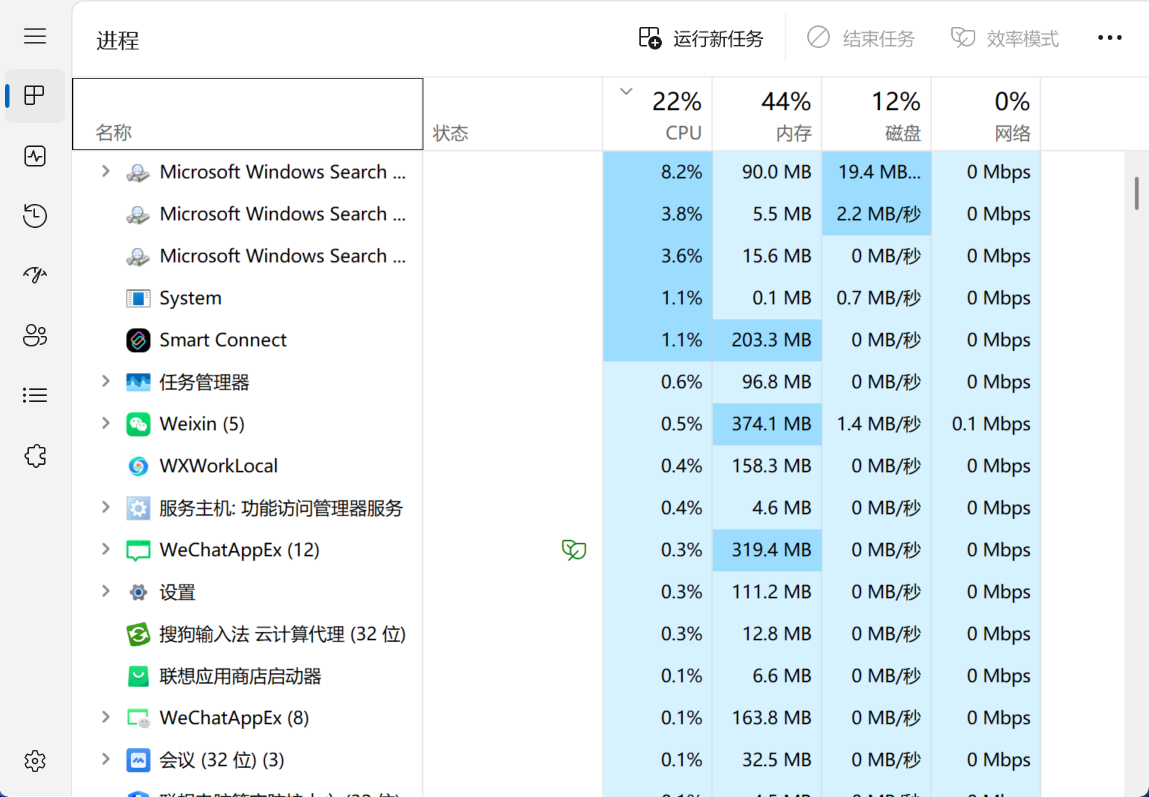This screenshot has width=1149, height=797.
Task: Expand the 设置 process group
Action: 106,591
